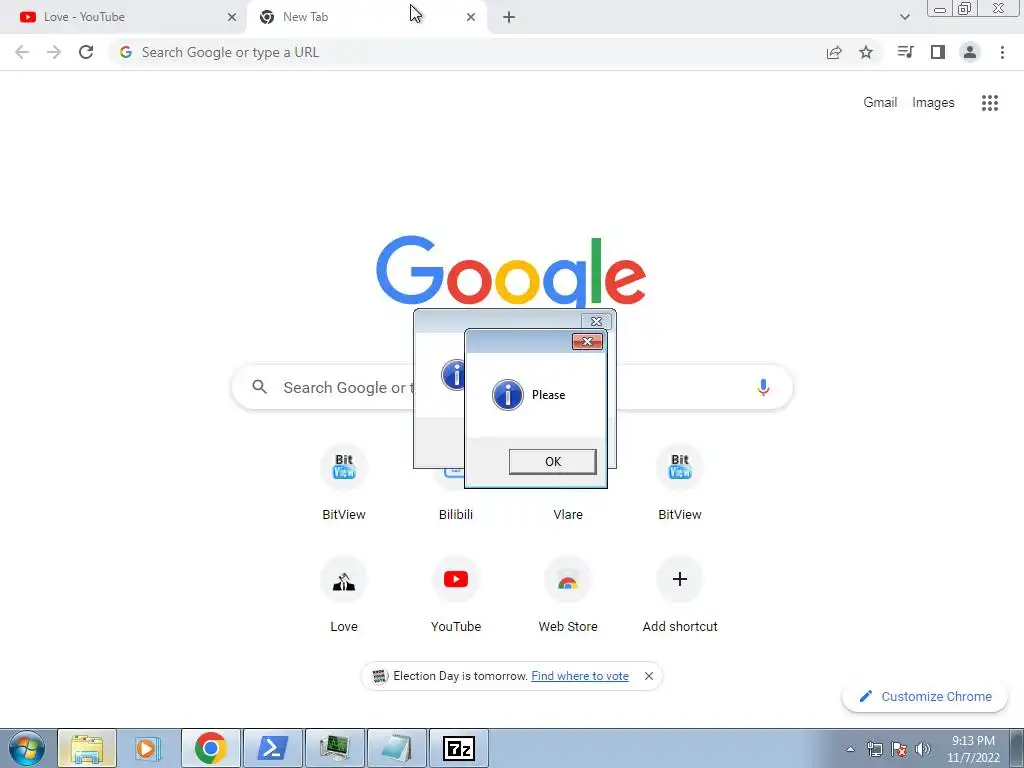1024x768 pixels.
Task: Open the 7-Zip taskbar icon
Action: coord(458,748)
